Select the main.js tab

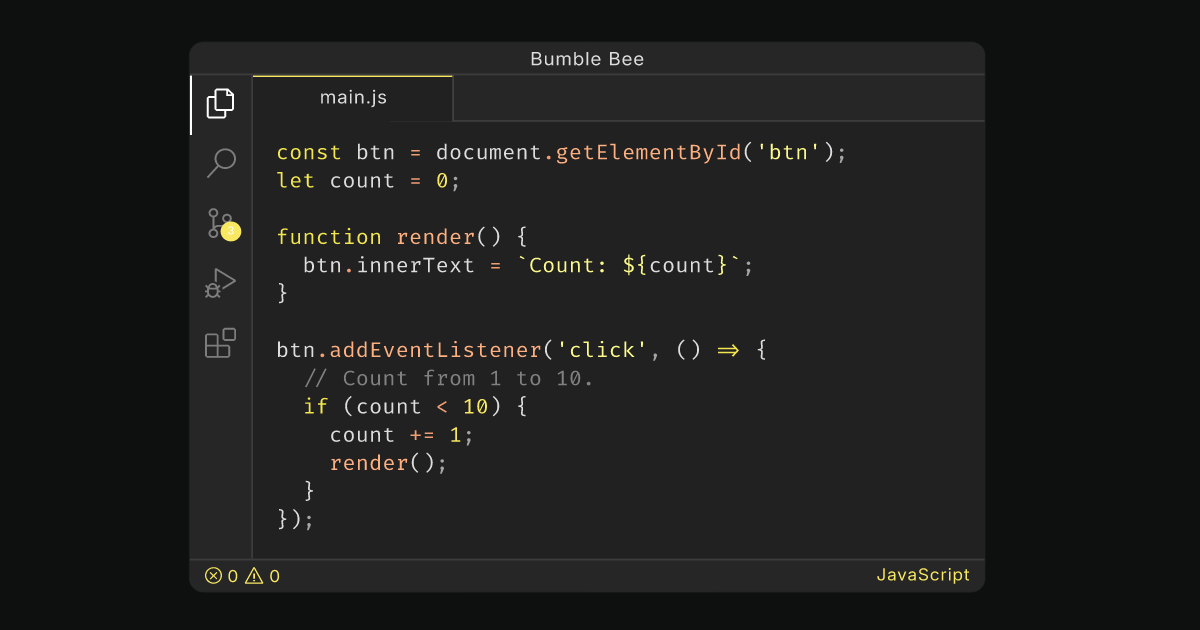point(353,98)
